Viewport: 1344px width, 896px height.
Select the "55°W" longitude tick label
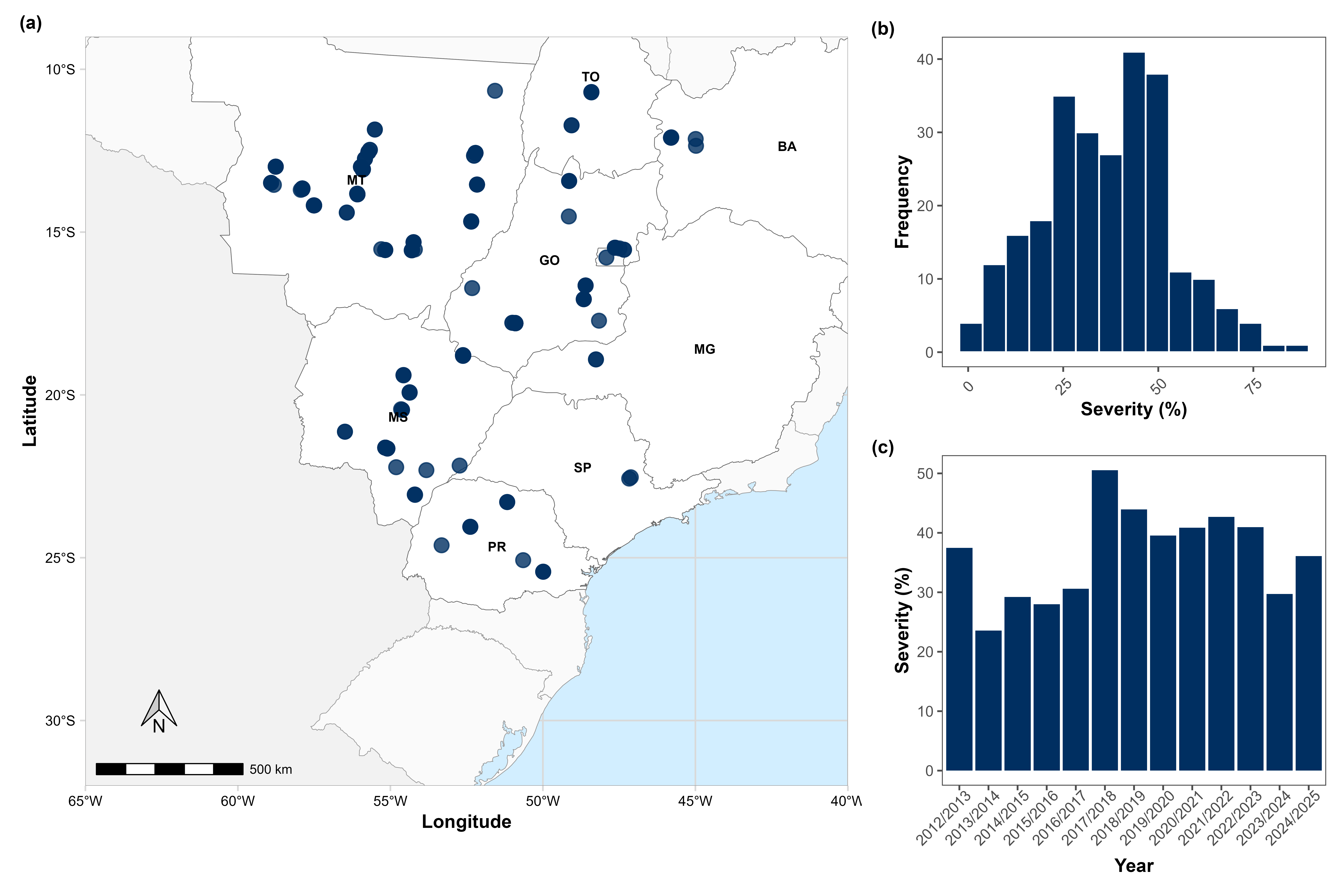click(x=390, y=801)
